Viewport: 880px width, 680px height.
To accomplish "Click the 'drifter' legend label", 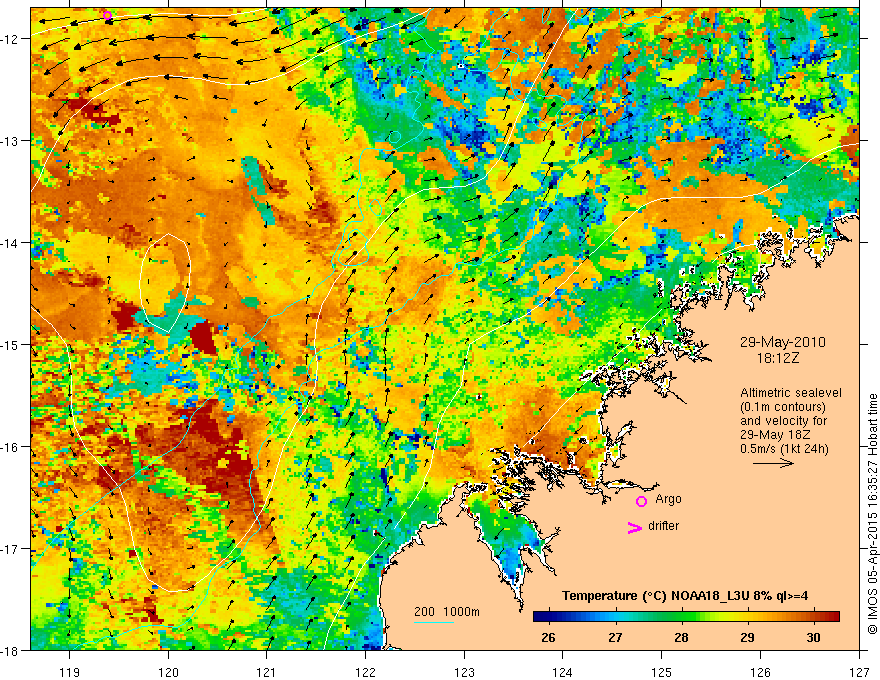I will (x=663, y=526).
